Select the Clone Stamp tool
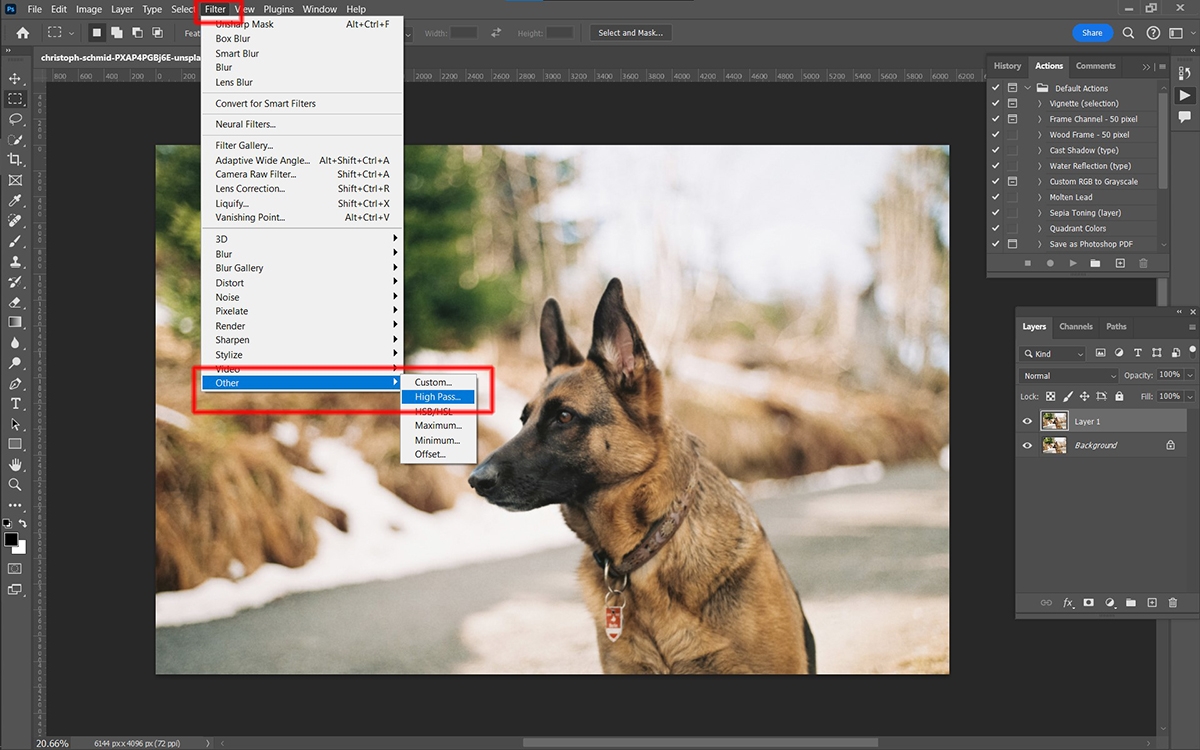 coord(15,261)
